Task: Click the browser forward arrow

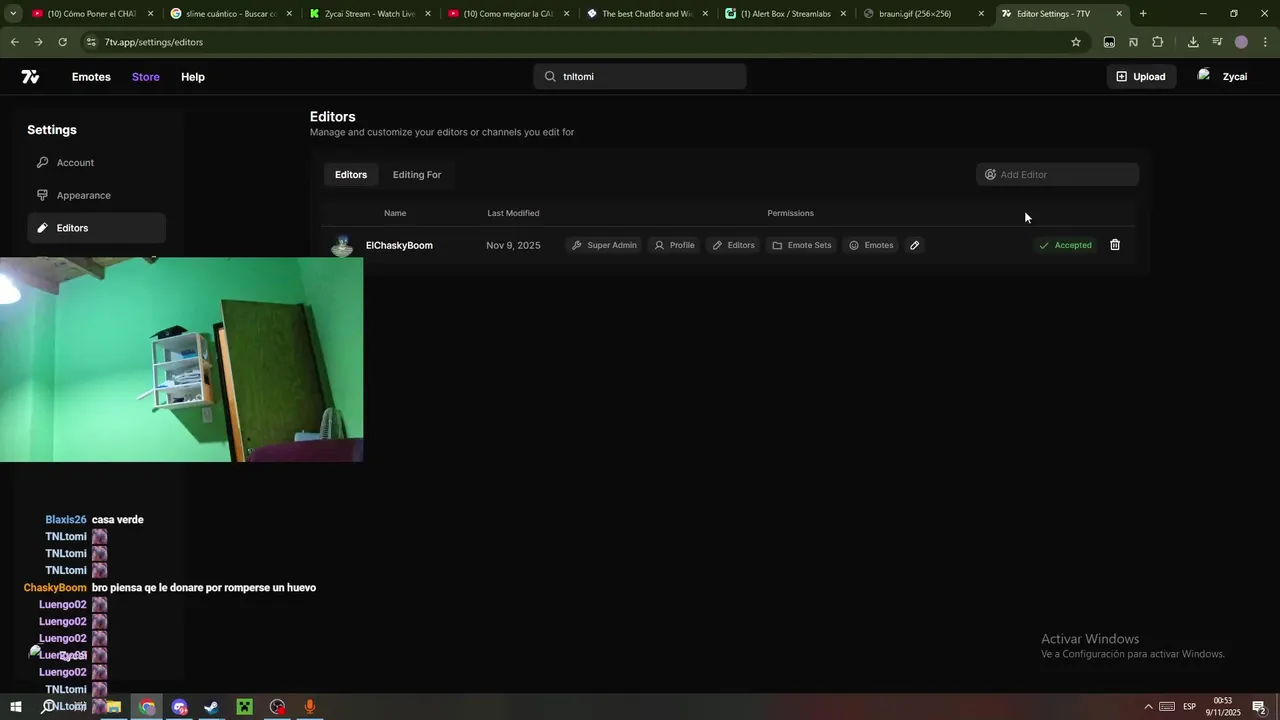Action: [x=38, y=42]
